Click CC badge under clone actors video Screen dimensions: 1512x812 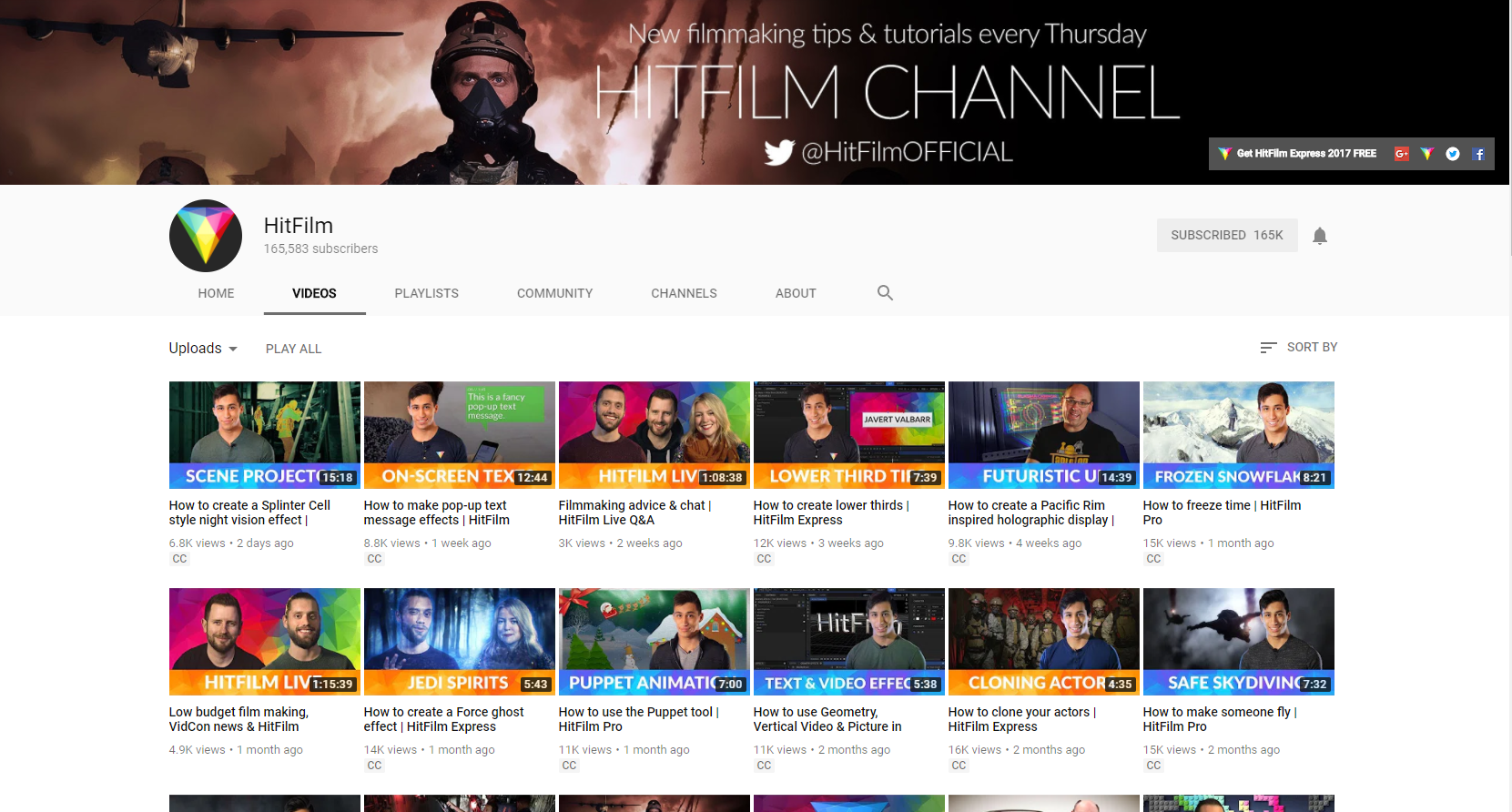[x=959, y=766]
